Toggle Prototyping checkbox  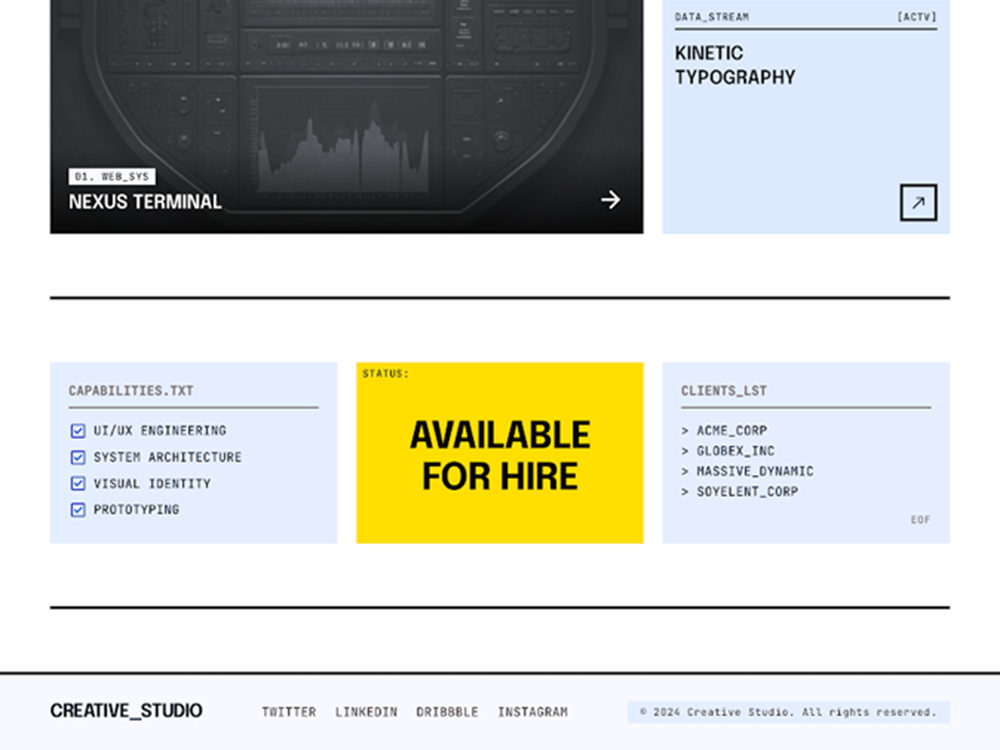pyautogui.click(x=78, y=510)
